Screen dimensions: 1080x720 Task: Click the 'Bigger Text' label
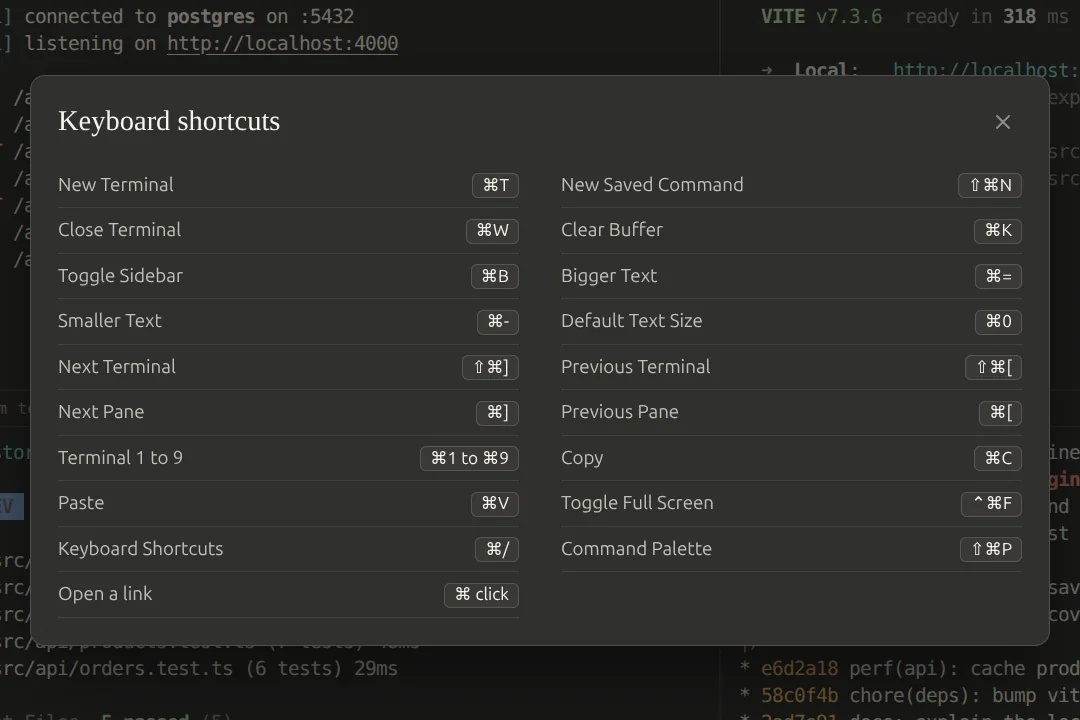coord(609,276)
